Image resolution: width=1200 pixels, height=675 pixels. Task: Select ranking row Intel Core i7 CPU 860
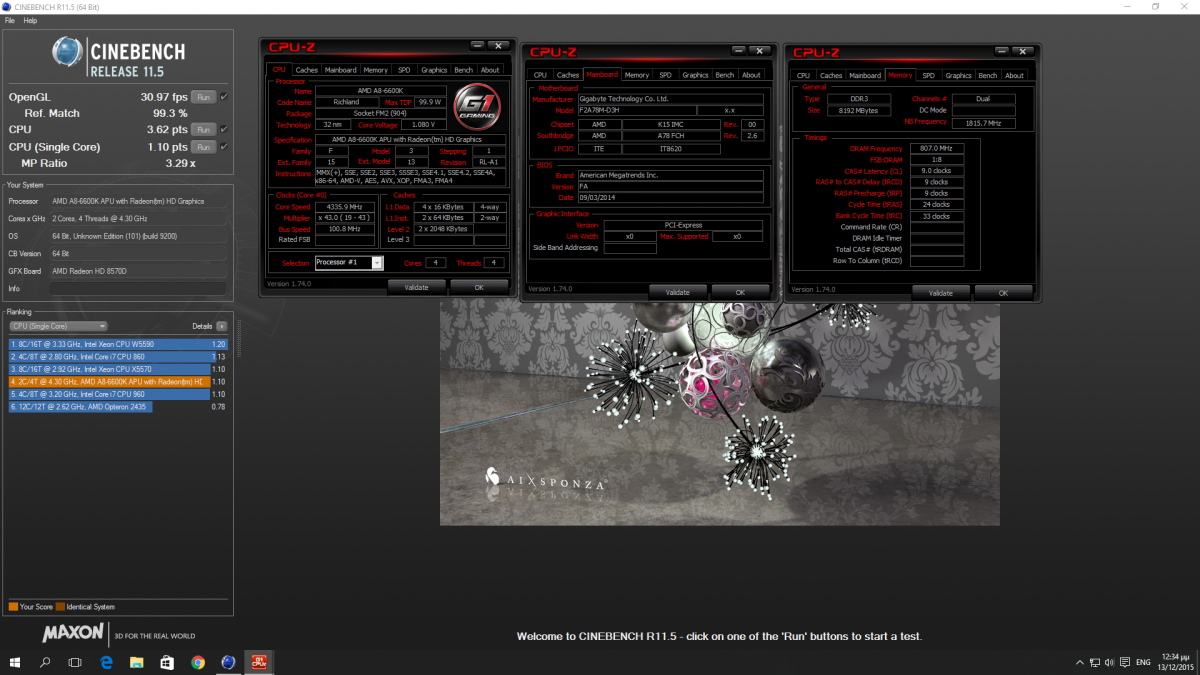click(x=118, y=356)
